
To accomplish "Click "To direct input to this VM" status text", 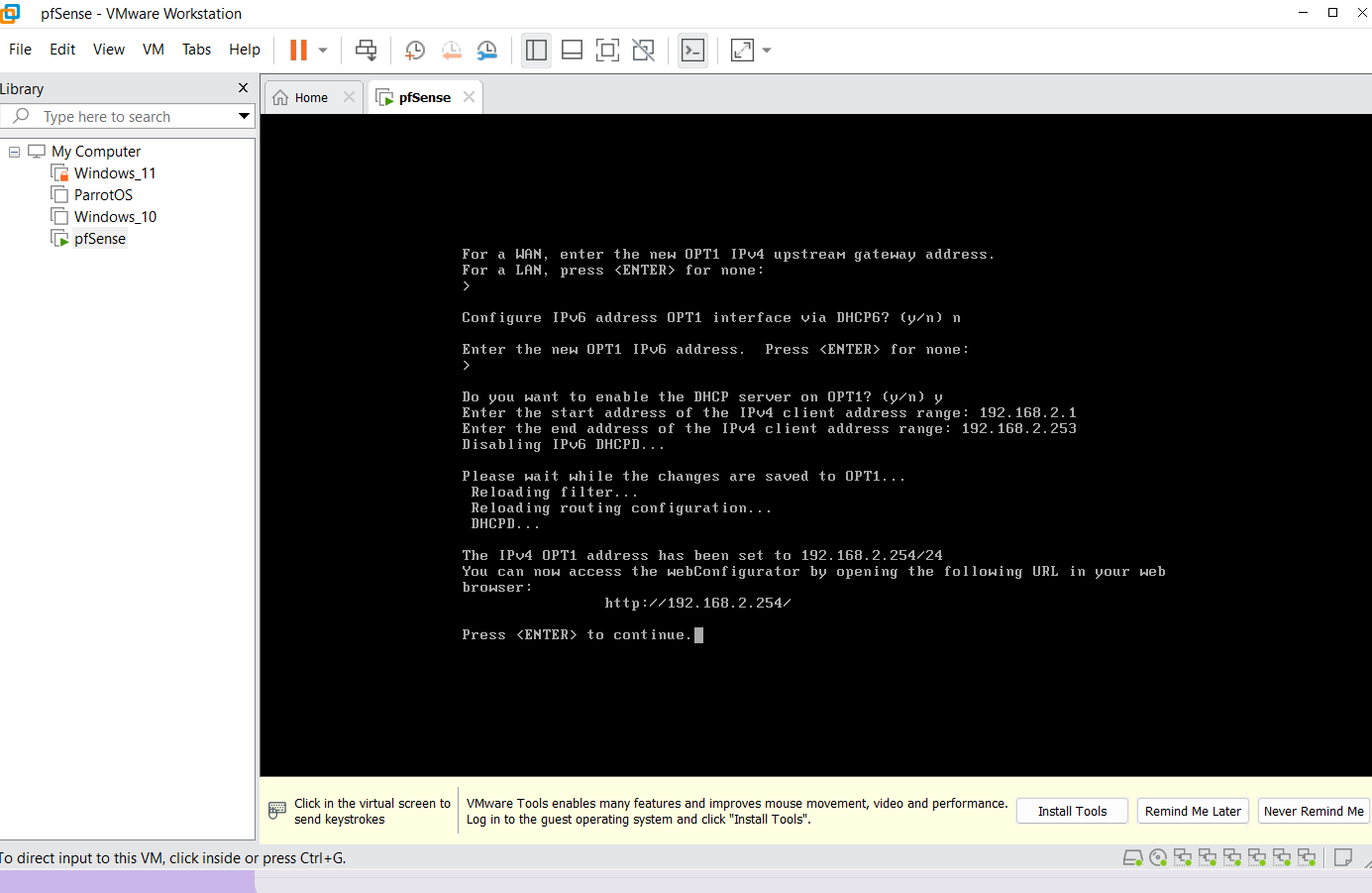I will coord(173,858).
